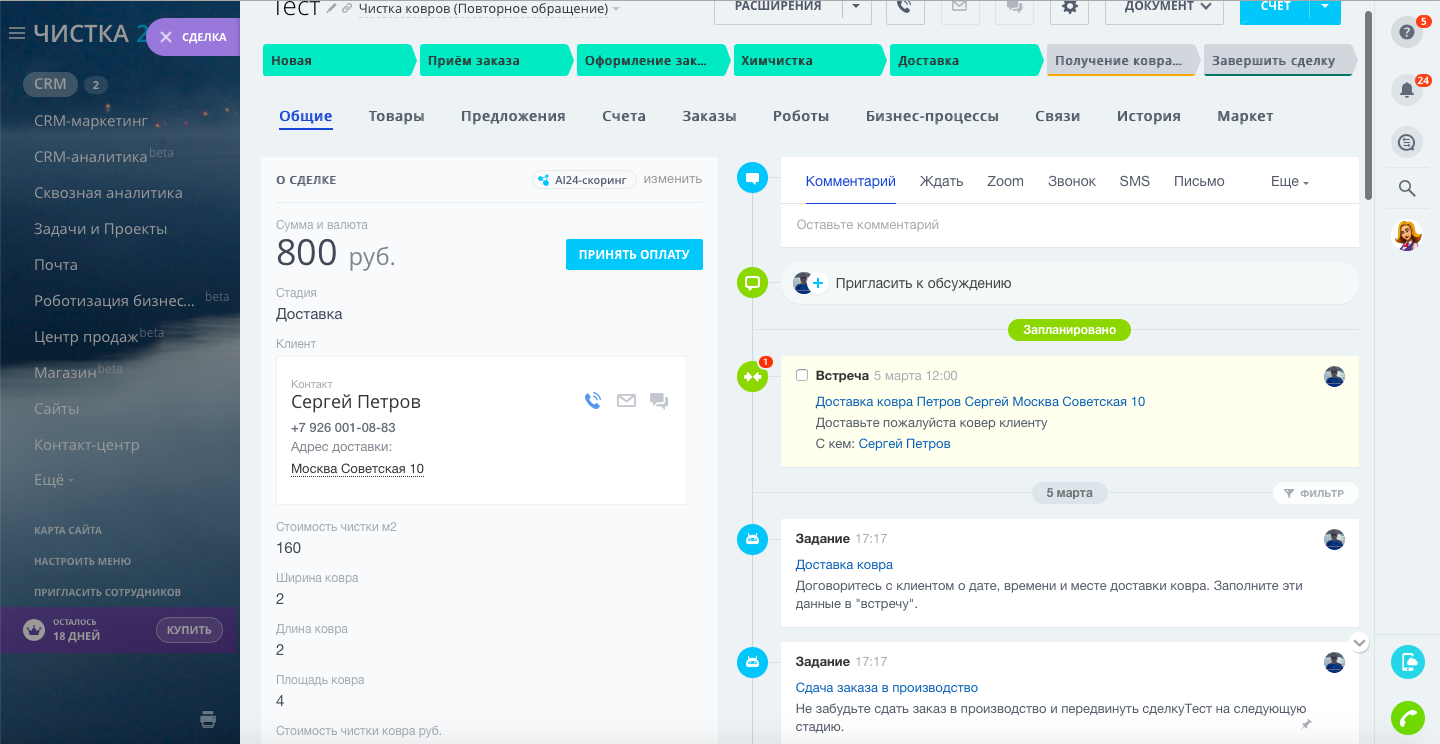Click the green call button in the right sidebar
The image size is (1440, 744).
click(x=1407, y=718)
